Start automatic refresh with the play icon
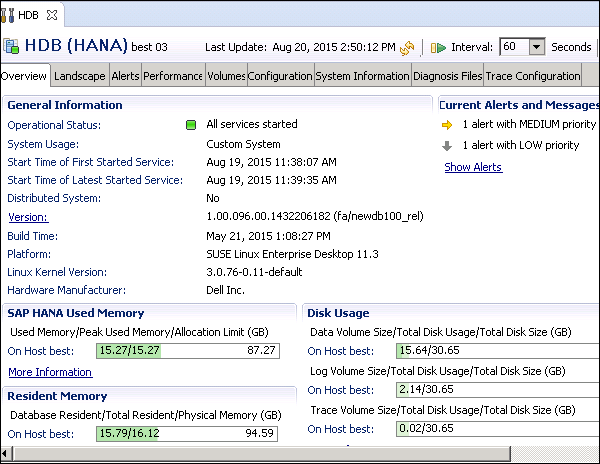This screenshot has width=600, height=464. tap(438, 47)
